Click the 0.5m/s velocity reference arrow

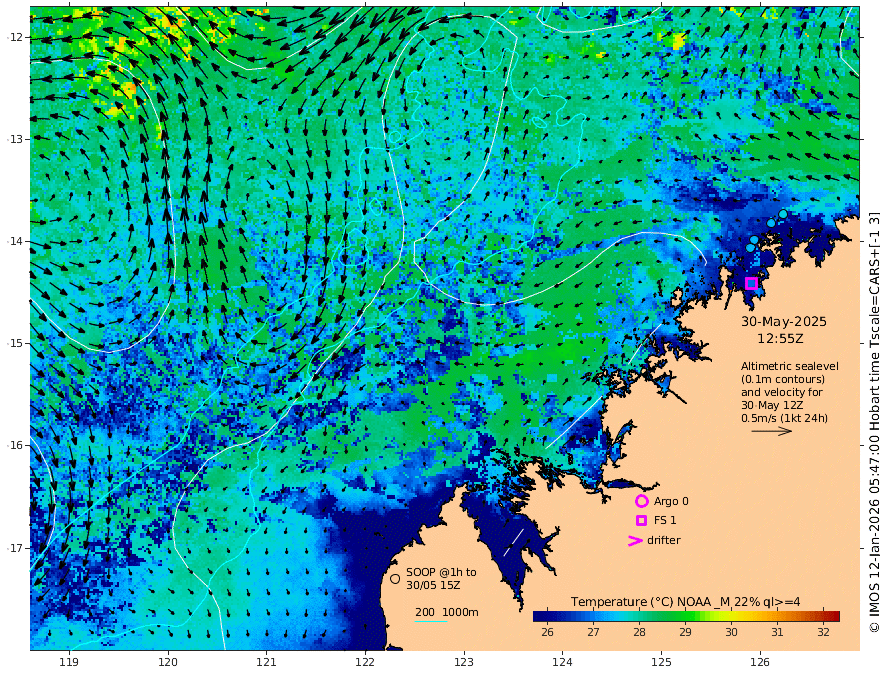pyautogui.click(x=772, y=431)
